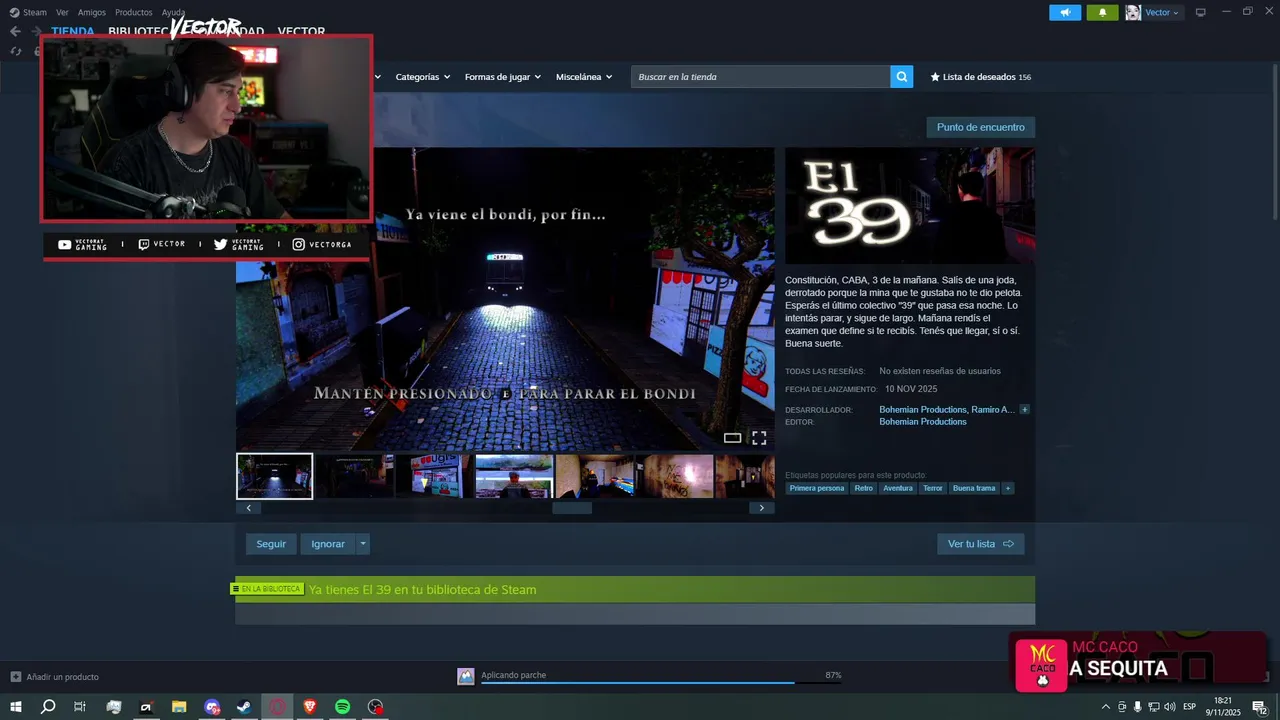Open Steam announcements megaphone icon
1280x720 pixels.
click(x=1065, y=12)
